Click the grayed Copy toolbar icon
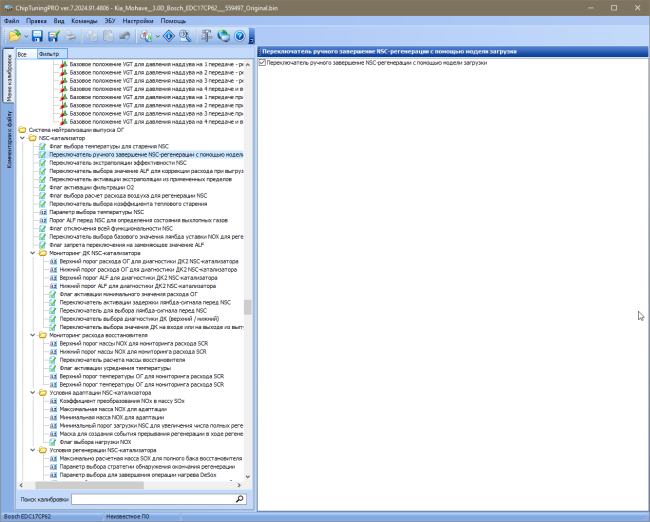The image size is (650, 522). click(x=92, y=36)
